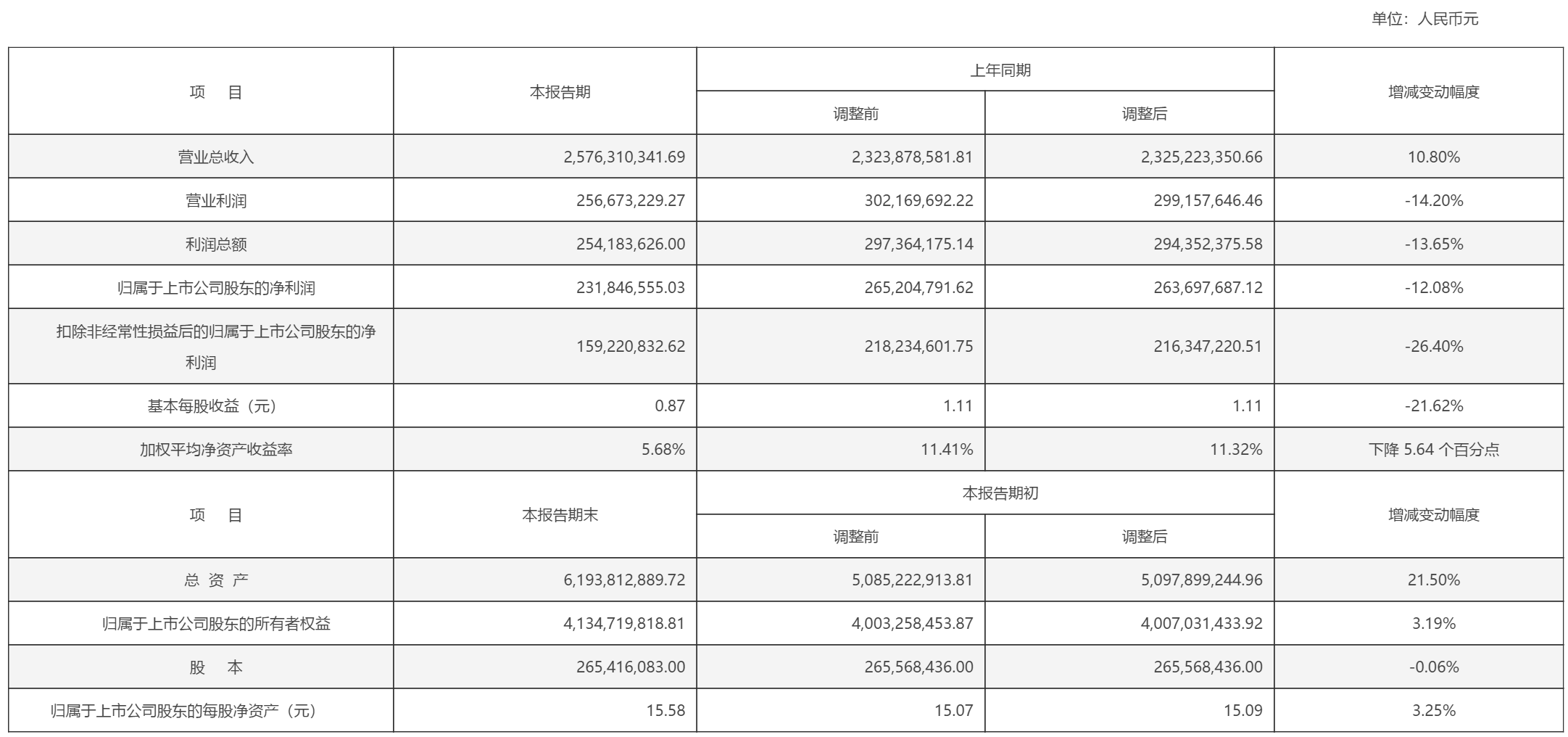Select the 本报告期初 header cell

click(x=1000, y=493)
